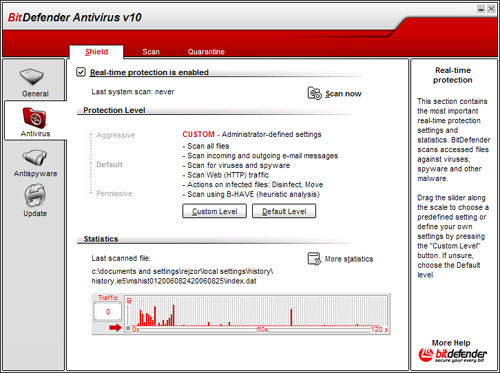Set protection slider to Permissive

point(114,193)
